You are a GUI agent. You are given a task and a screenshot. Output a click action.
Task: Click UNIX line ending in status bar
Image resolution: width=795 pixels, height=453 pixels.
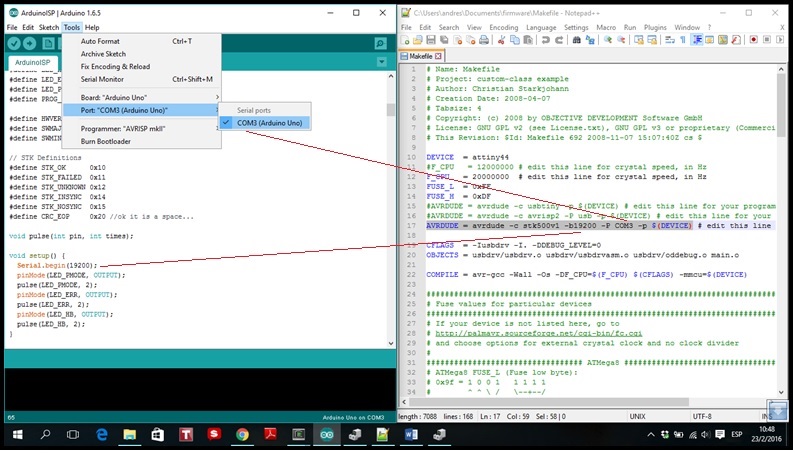click(637, 416)
